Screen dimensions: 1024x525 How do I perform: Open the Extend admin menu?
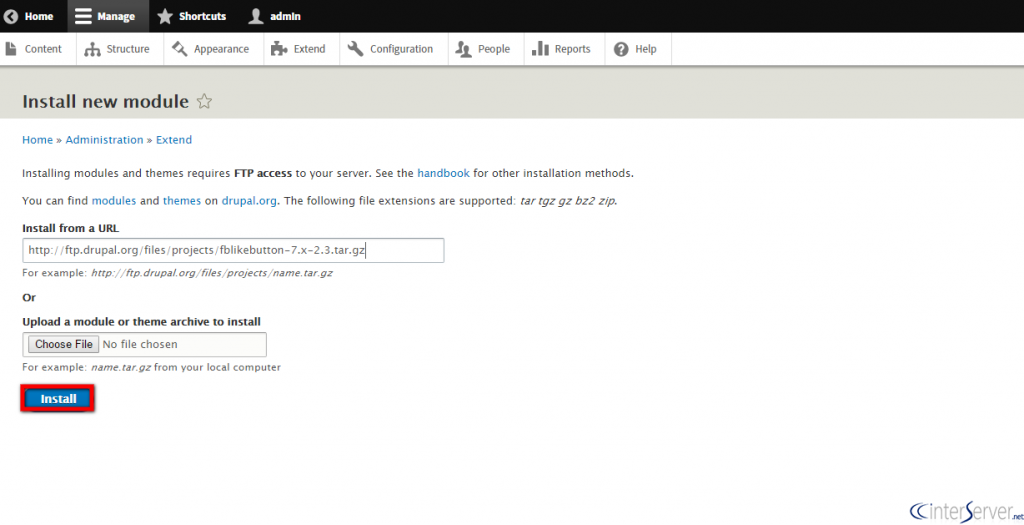[x=302, y=49]
